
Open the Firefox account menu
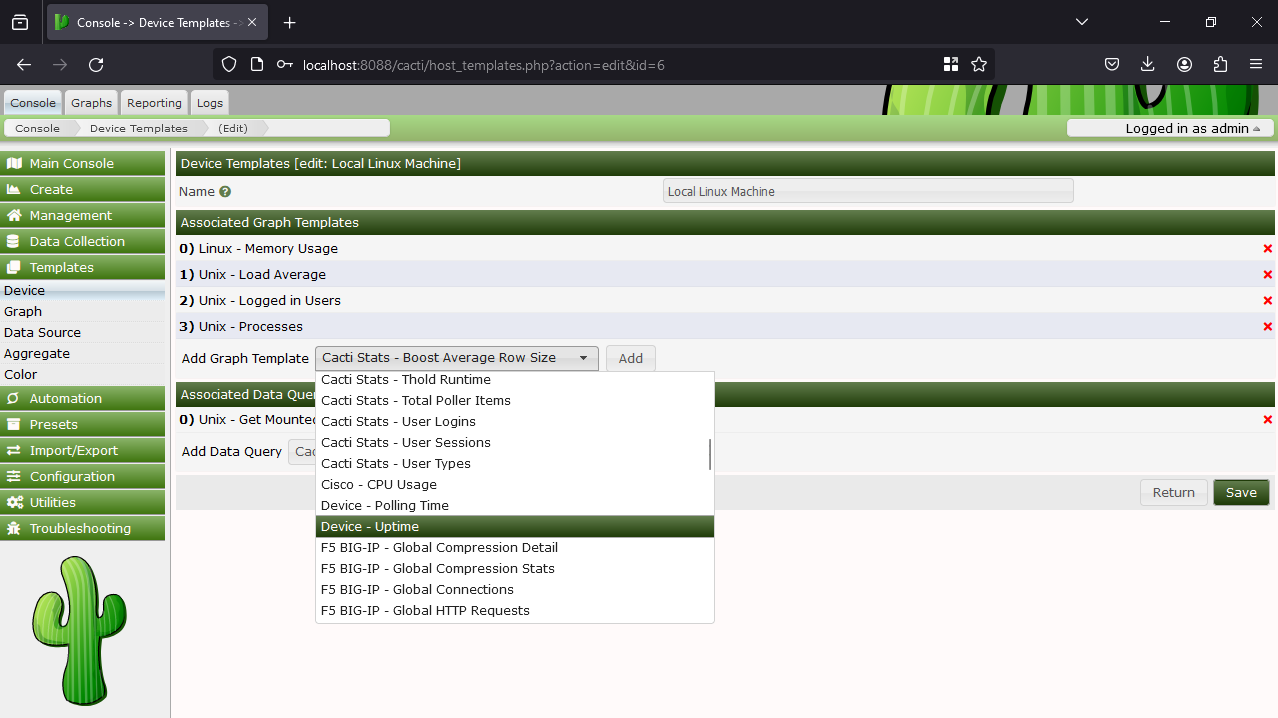(x=1184, y=64)
